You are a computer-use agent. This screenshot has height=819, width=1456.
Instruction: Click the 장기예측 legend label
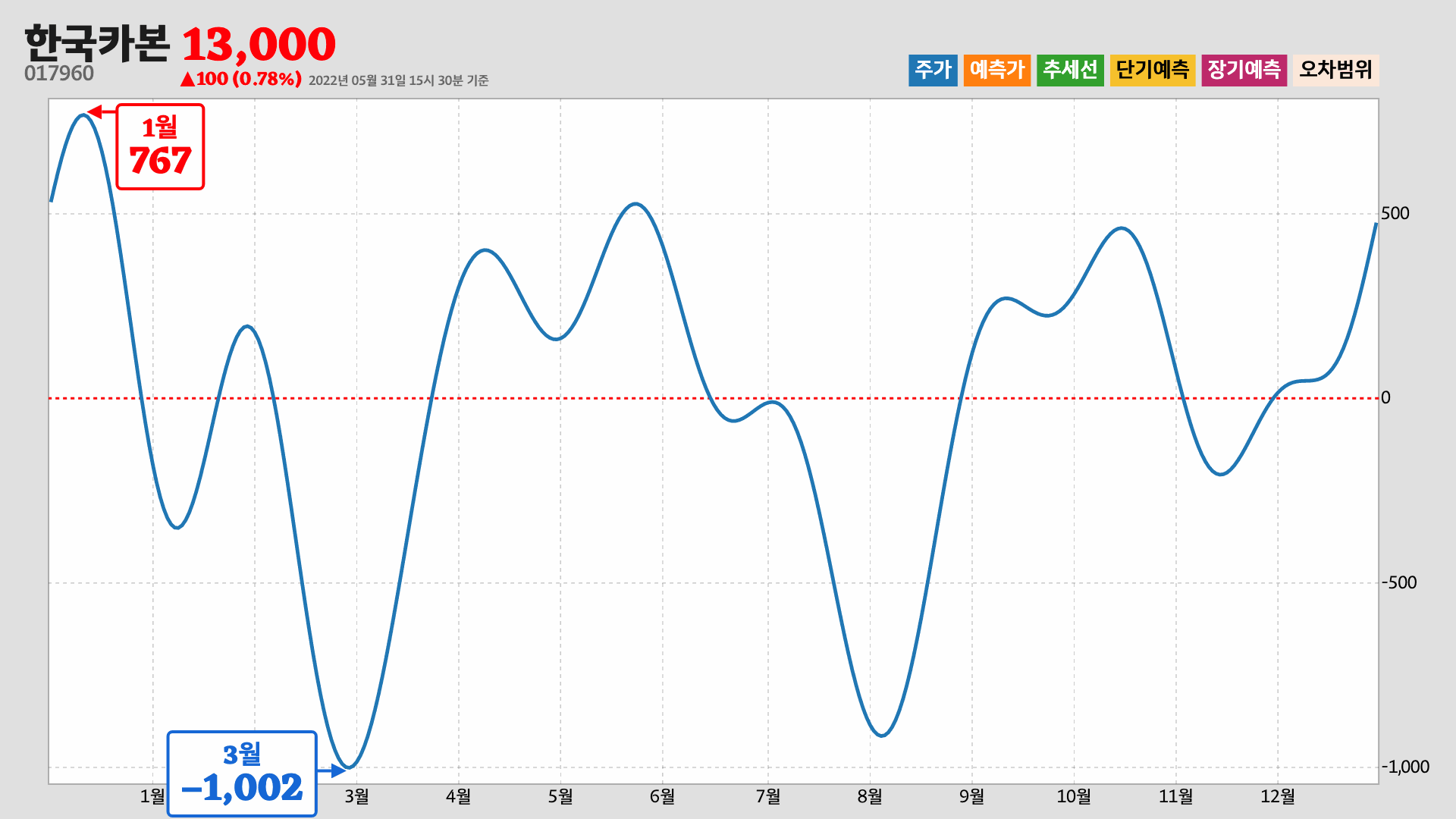(1244, 71)
